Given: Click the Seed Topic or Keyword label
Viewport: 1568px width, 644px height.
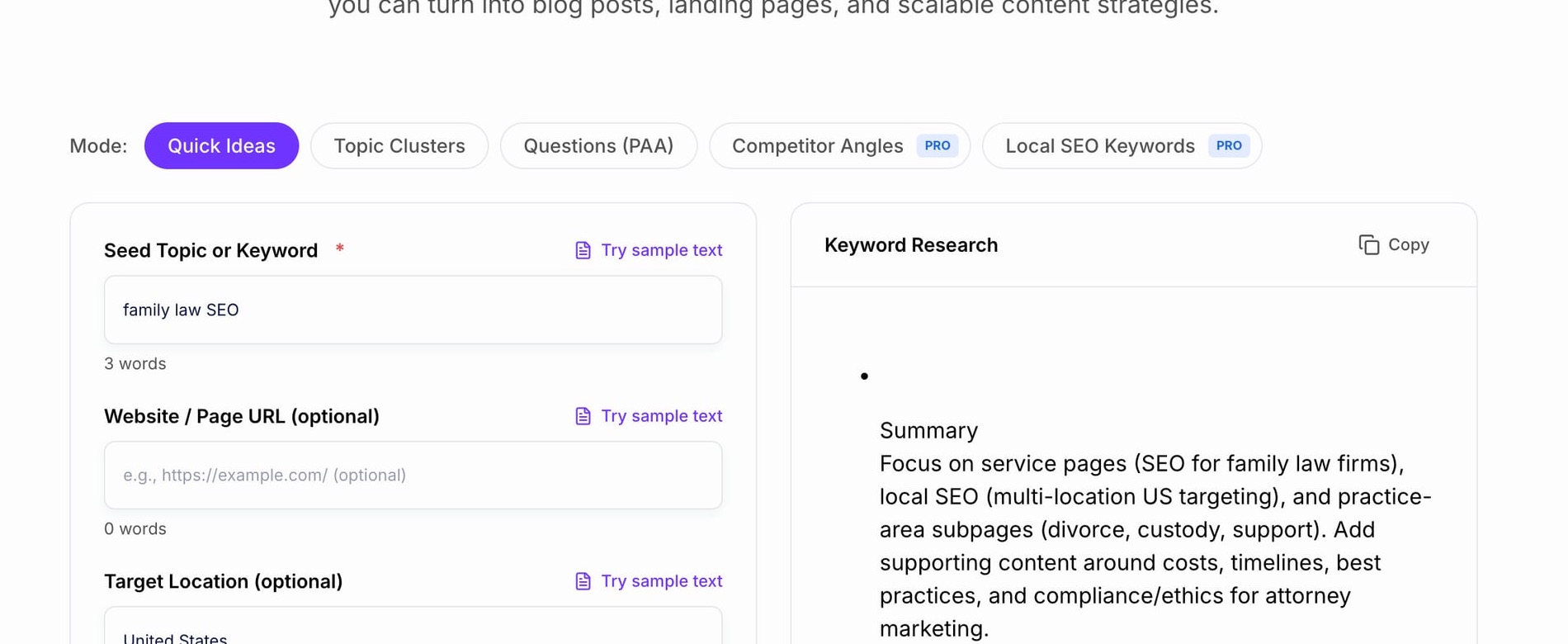Looking at the screenshot, I should click(210, 250).
